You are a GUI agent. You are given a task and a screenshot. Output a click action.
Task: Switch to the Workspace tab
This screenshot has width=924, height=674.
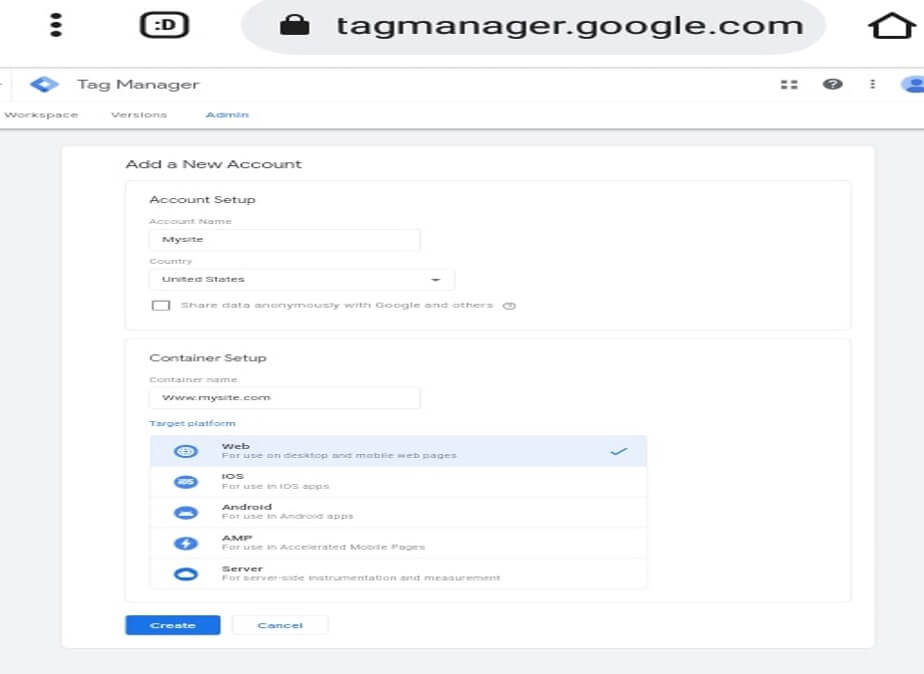coord(41,115)
